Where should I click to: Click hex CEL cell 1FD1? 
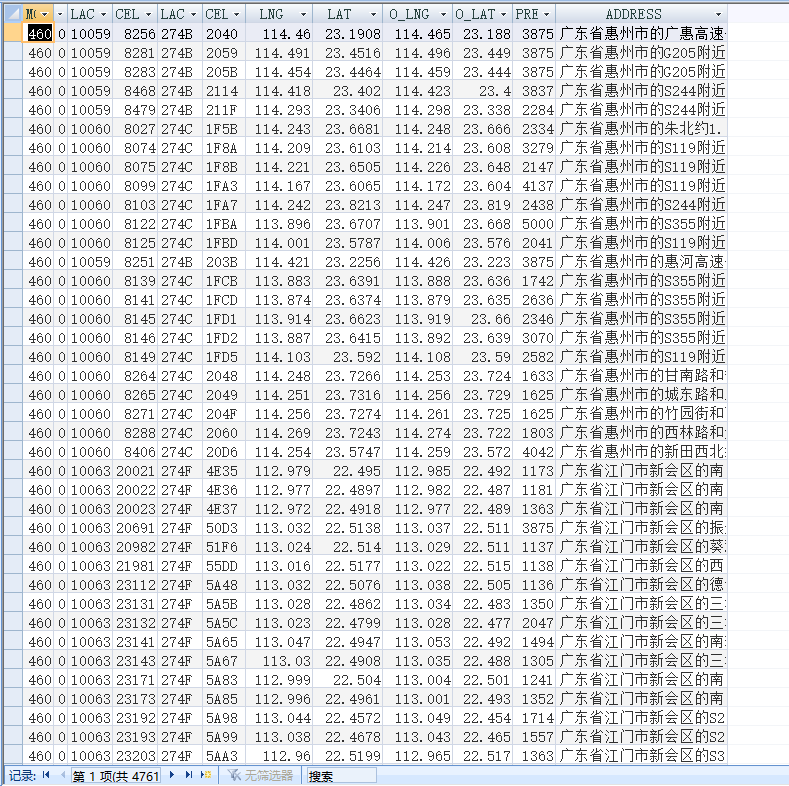tap(224, 319)
